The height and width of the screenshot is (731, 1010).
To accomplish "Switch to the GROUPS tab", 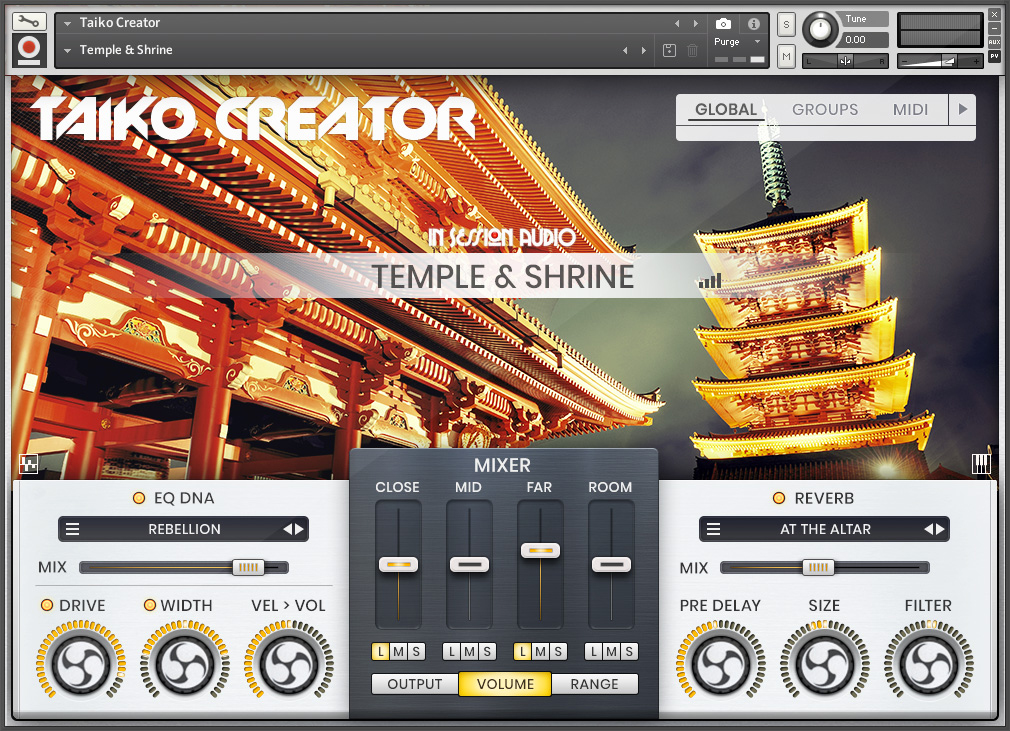I will (825, 109).
